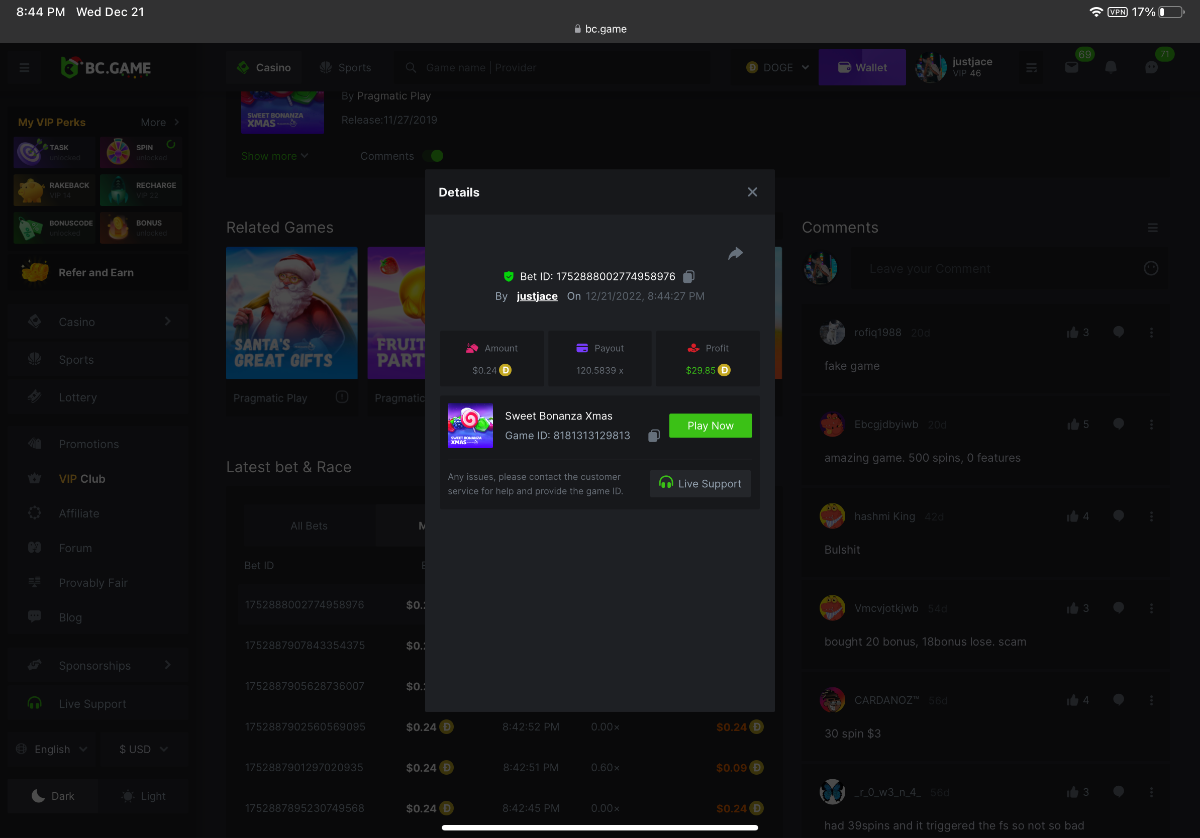Open the mail inbox icon
The height and width of the screenshot is (838, 1200).
1071,68
